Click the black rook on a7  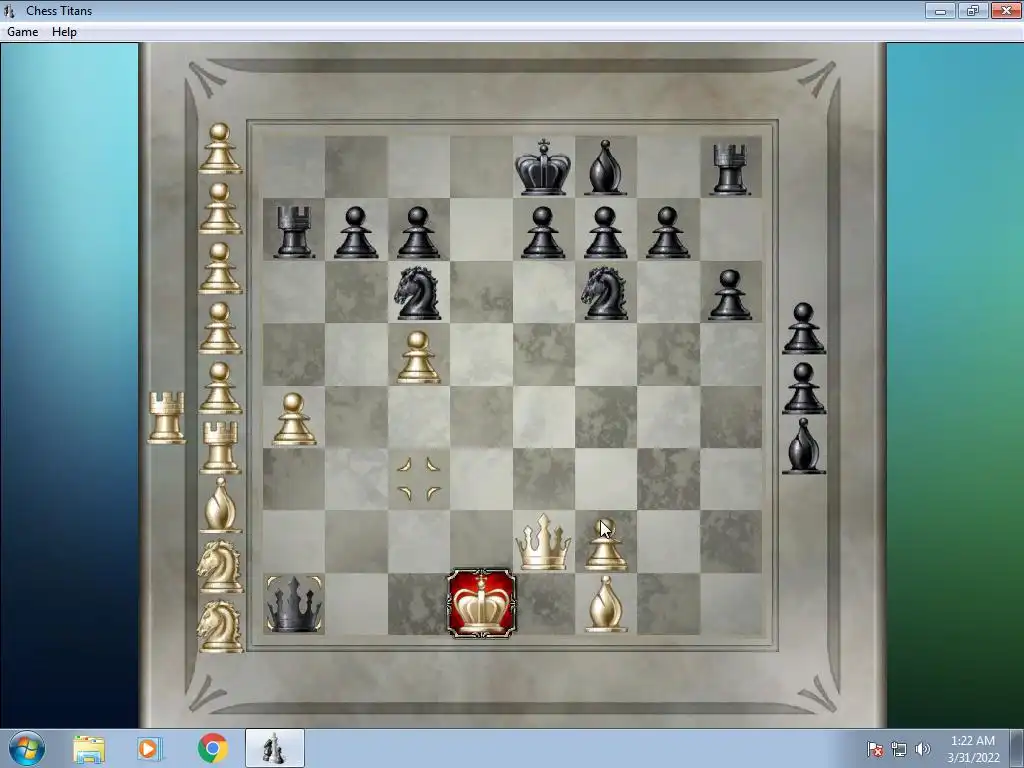coord(294,232)
